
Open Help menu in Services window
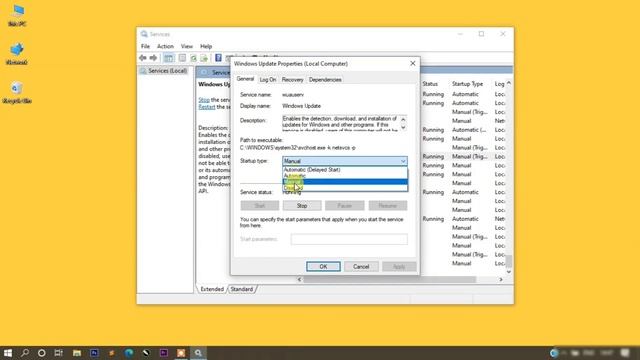(x=206, y=47)
